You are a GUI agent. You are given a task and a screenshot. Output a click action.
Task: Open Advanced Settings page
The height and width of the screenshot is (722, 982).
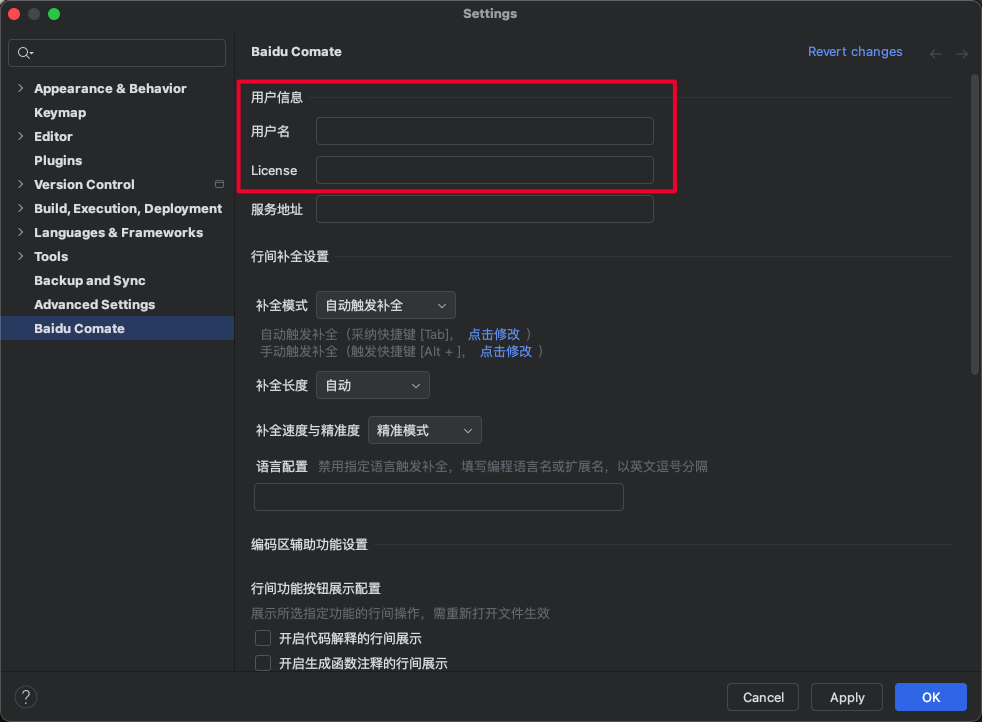pyautogui.click(x=95, y=304)
